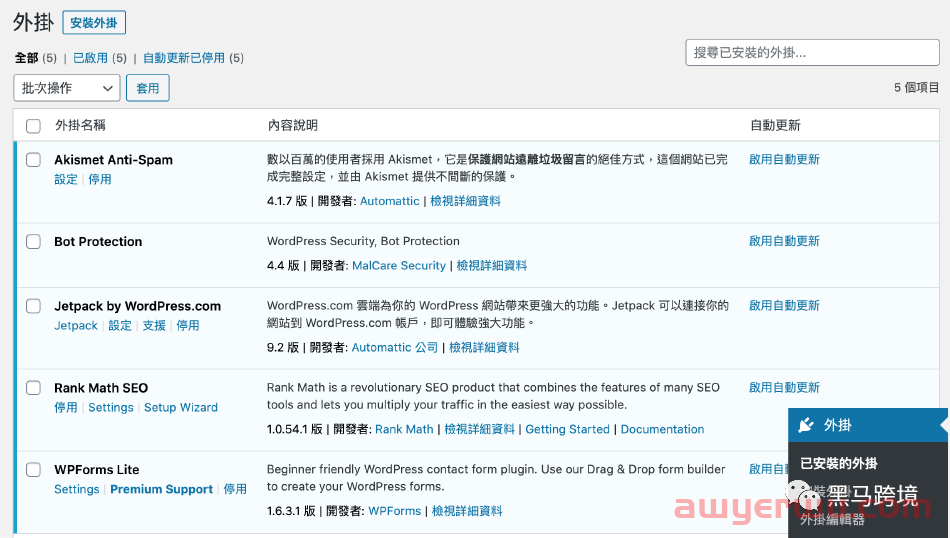Show the 全部 plugins filter

[x=26, y=58]
